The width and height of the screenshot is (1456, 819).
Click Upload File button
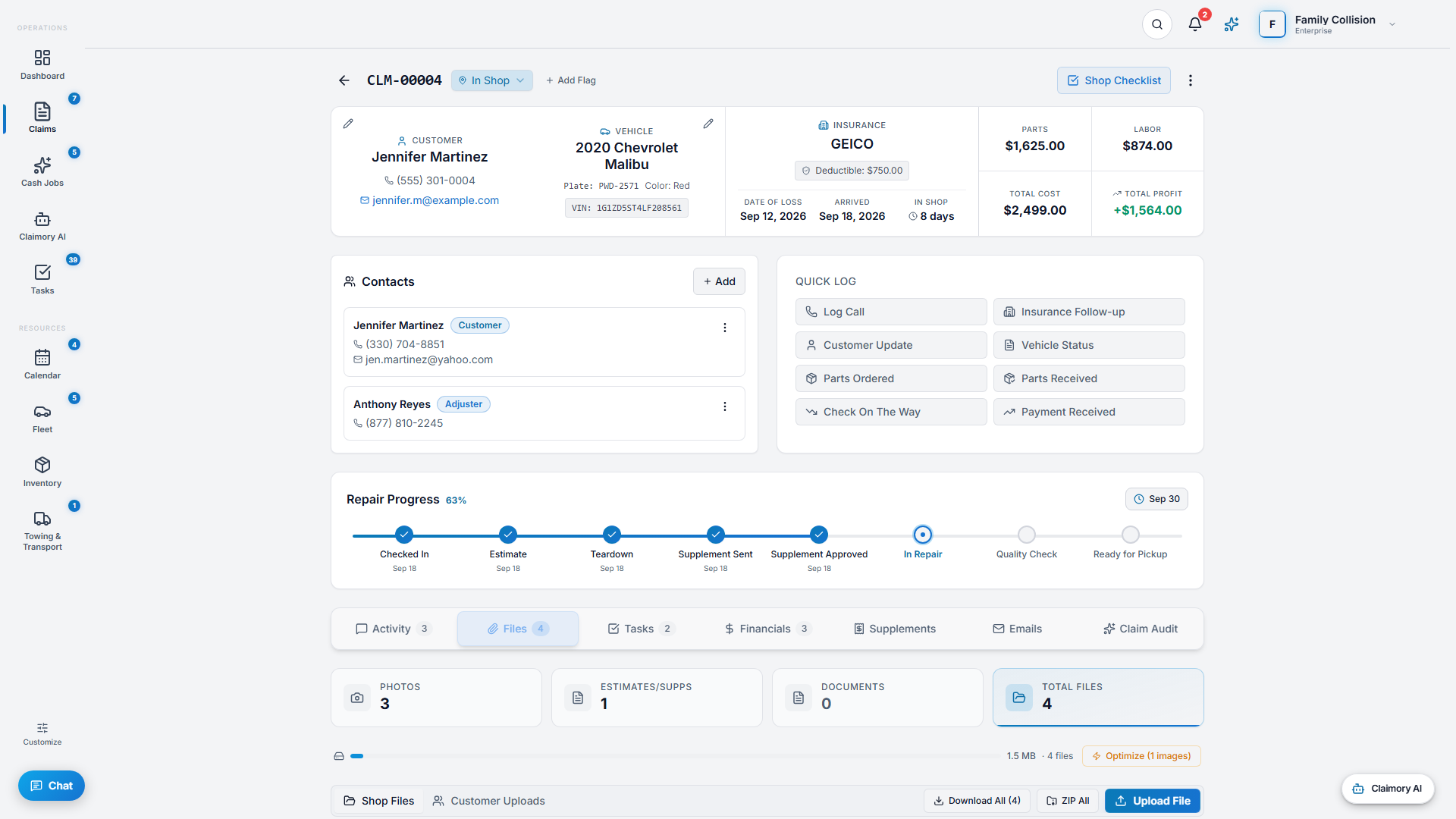click(x=1153, y=801)
